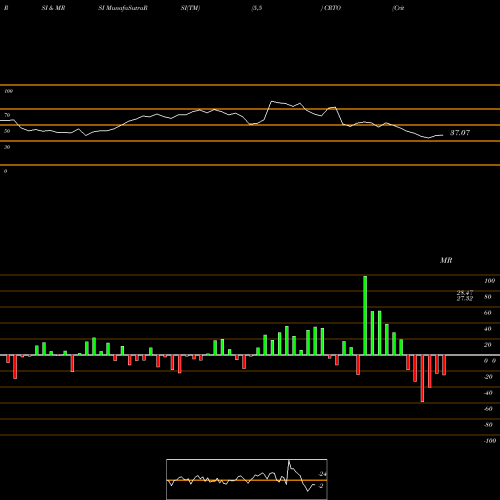Click the 'MR' panel title

[x=446, y=260]
